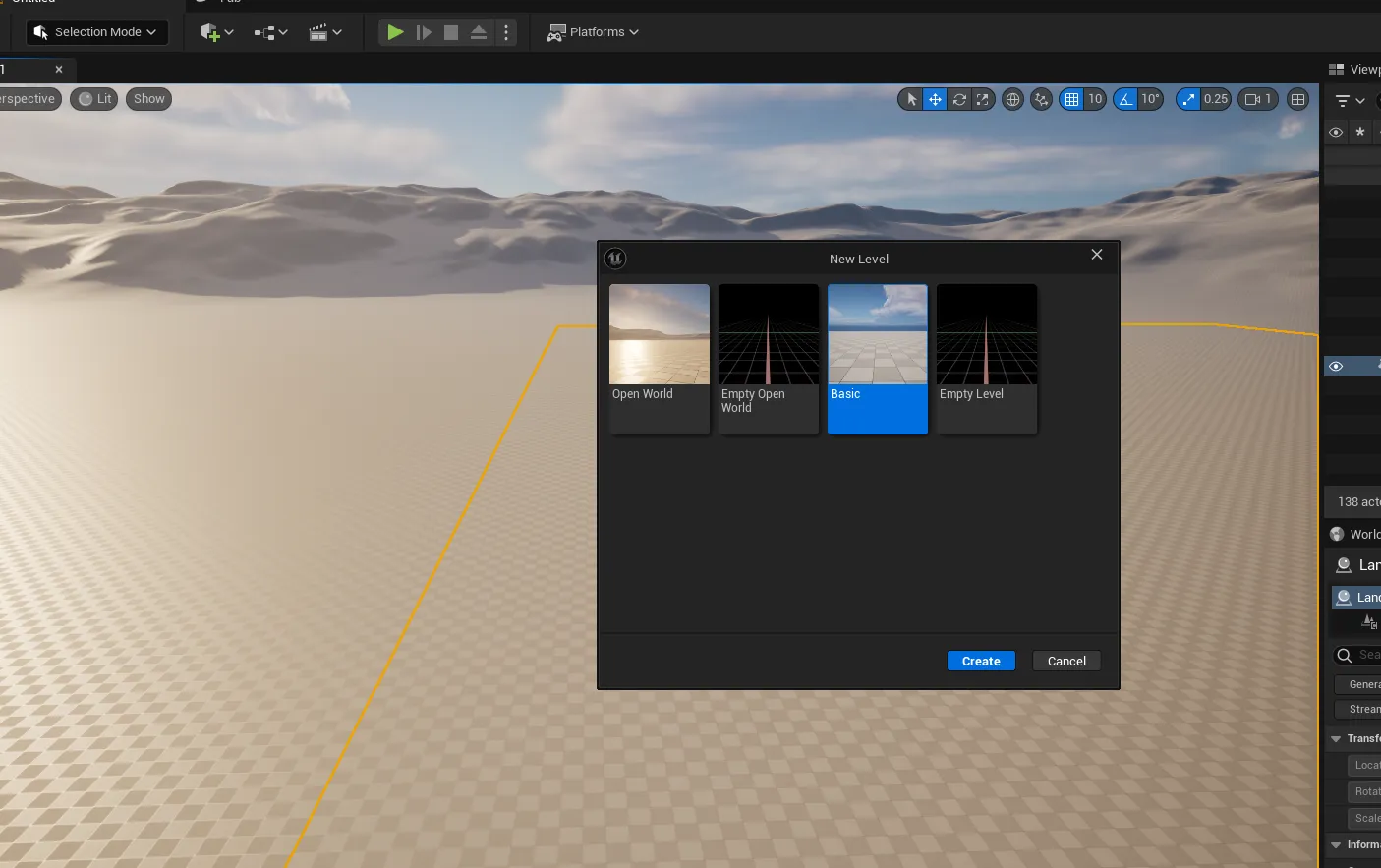Start Play in Editor with green arrow
Viewport: 1381px width, 868px height.
pyautogui.click(x=395, y=32)
